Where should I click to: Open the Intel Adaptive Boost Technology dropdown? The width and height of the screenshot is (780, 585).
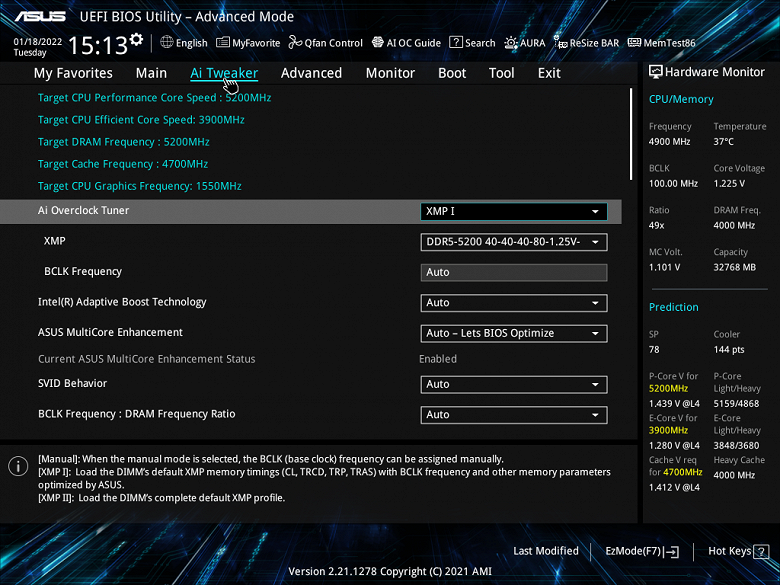514,303
